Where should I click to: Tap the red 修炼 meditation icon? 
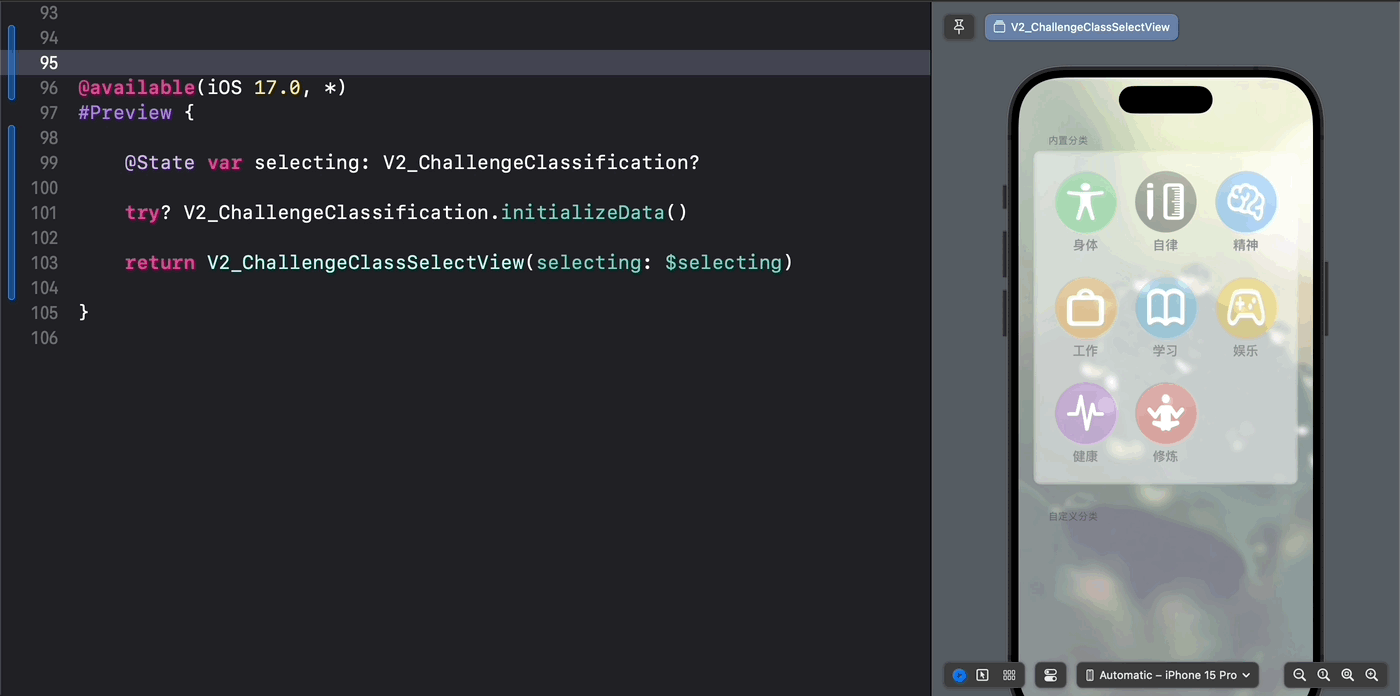click(x=1166, y=413)
